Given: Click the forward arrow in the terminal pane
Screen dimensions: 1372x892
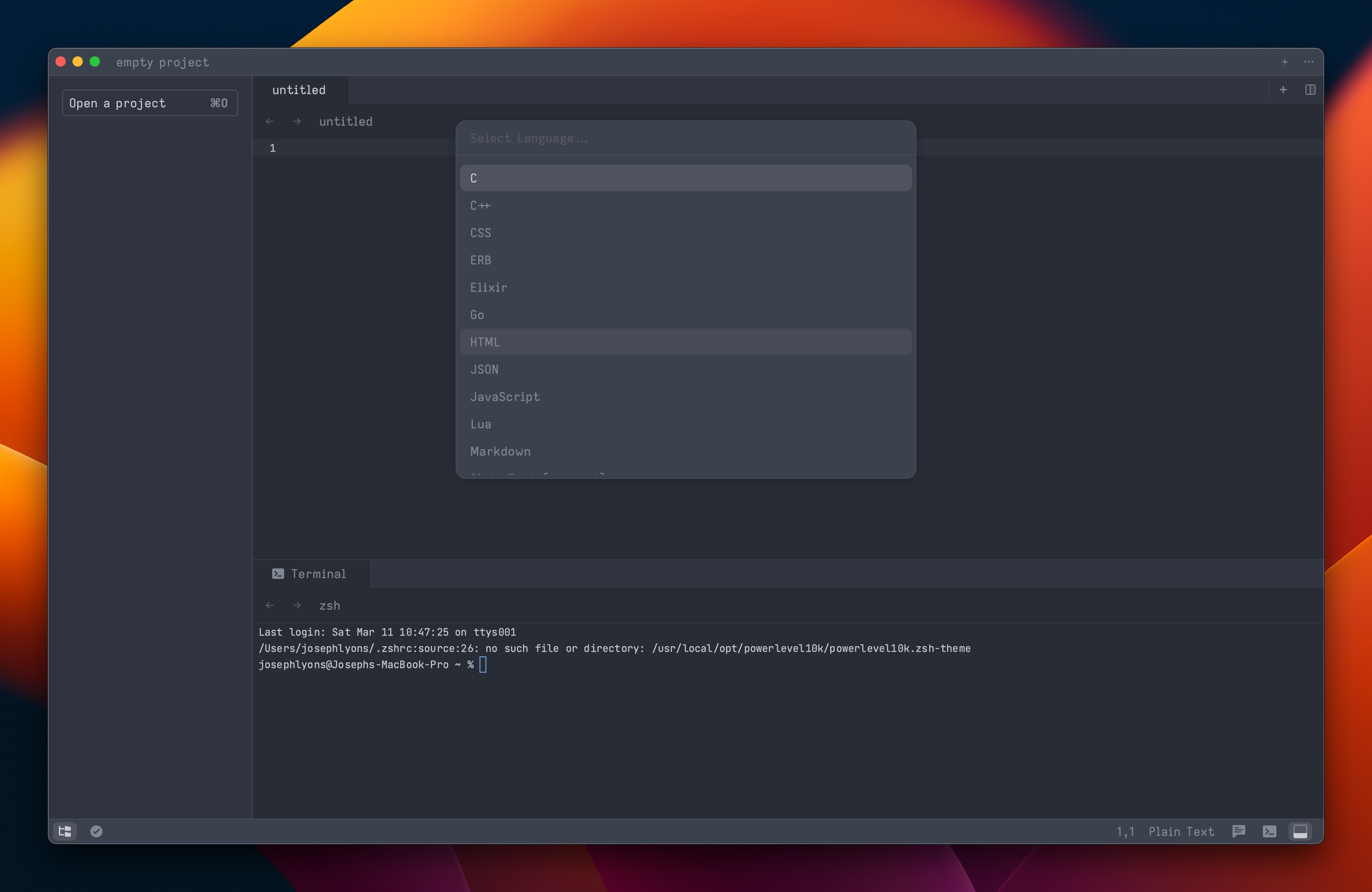Looking at the screenshot, I should tap(296, 606).
